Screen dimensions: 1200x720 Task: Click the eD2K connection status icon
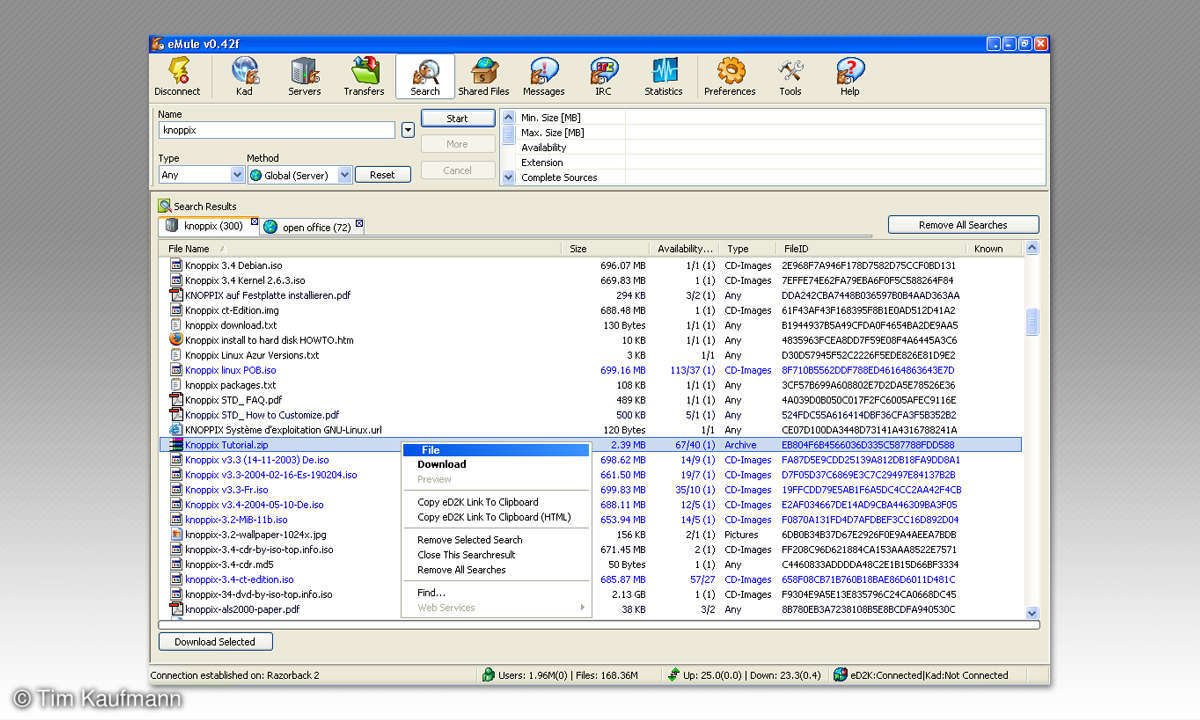point(840,675)
